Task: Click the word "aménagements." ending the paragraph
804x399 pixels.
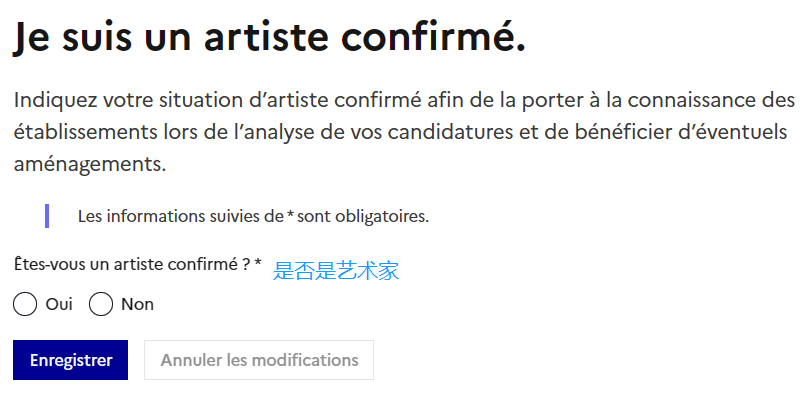Action: (x=90, y=165)
